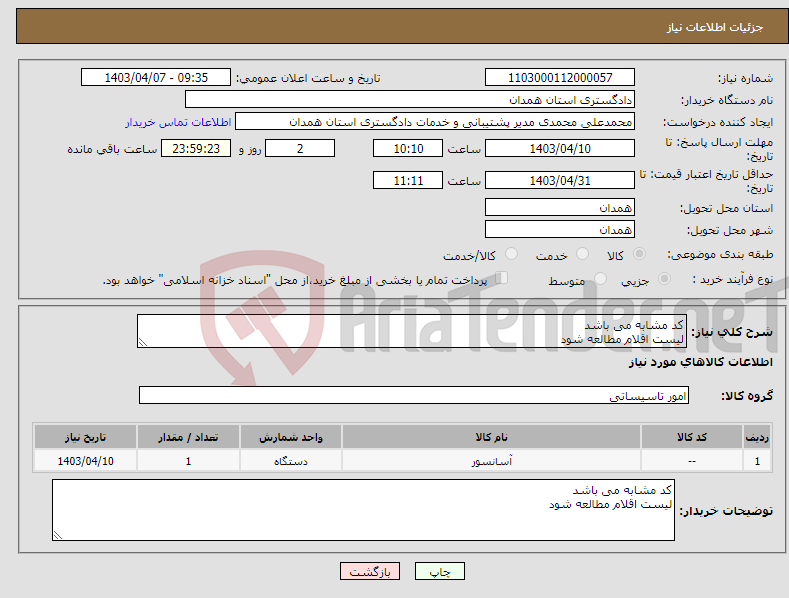Click the -- item code cell
Image resolution: width=789 pixels, height=598 pixels.
click(x=691, y=461)
